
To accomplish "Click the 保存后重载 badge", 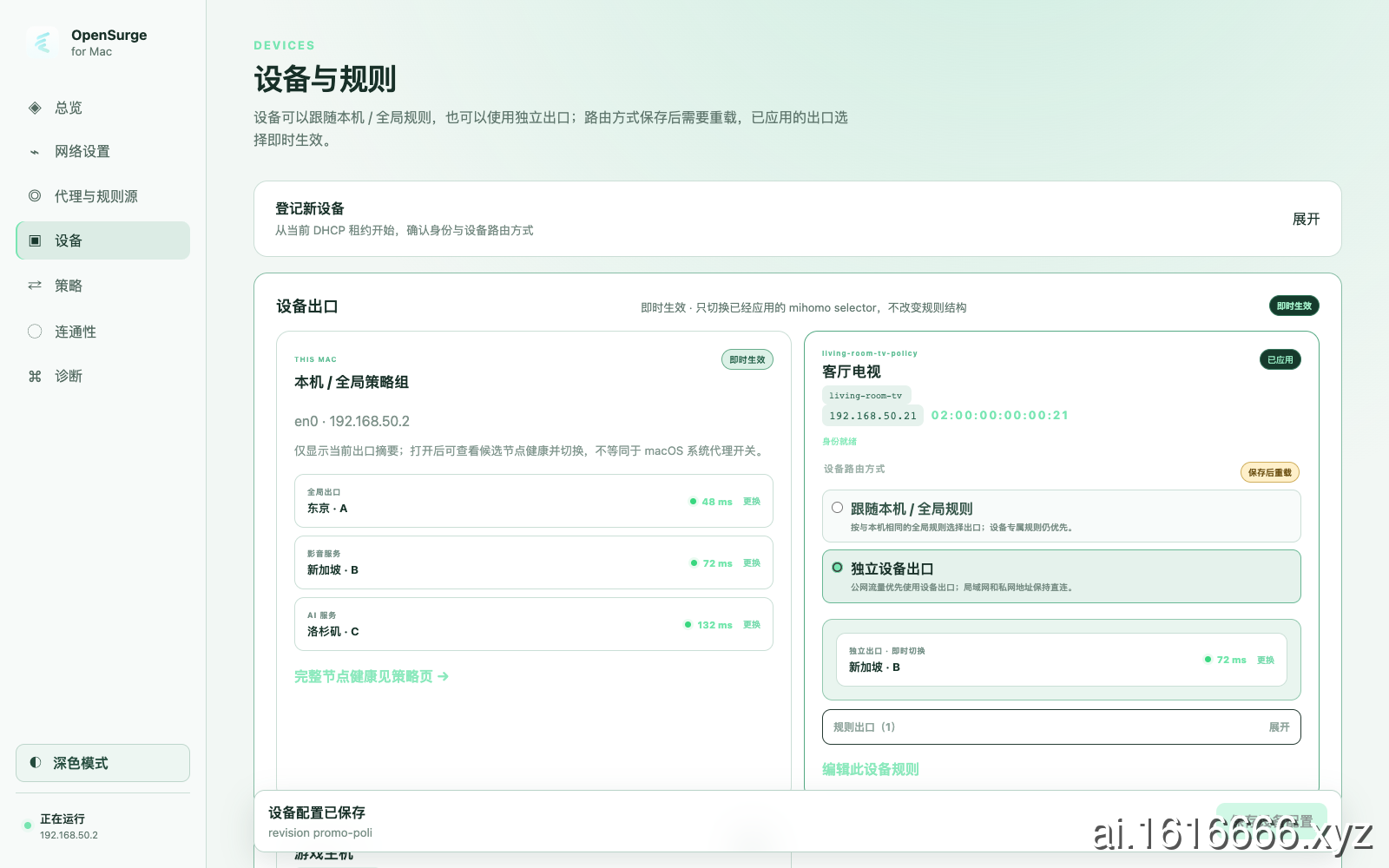I will pos(1269,472).
